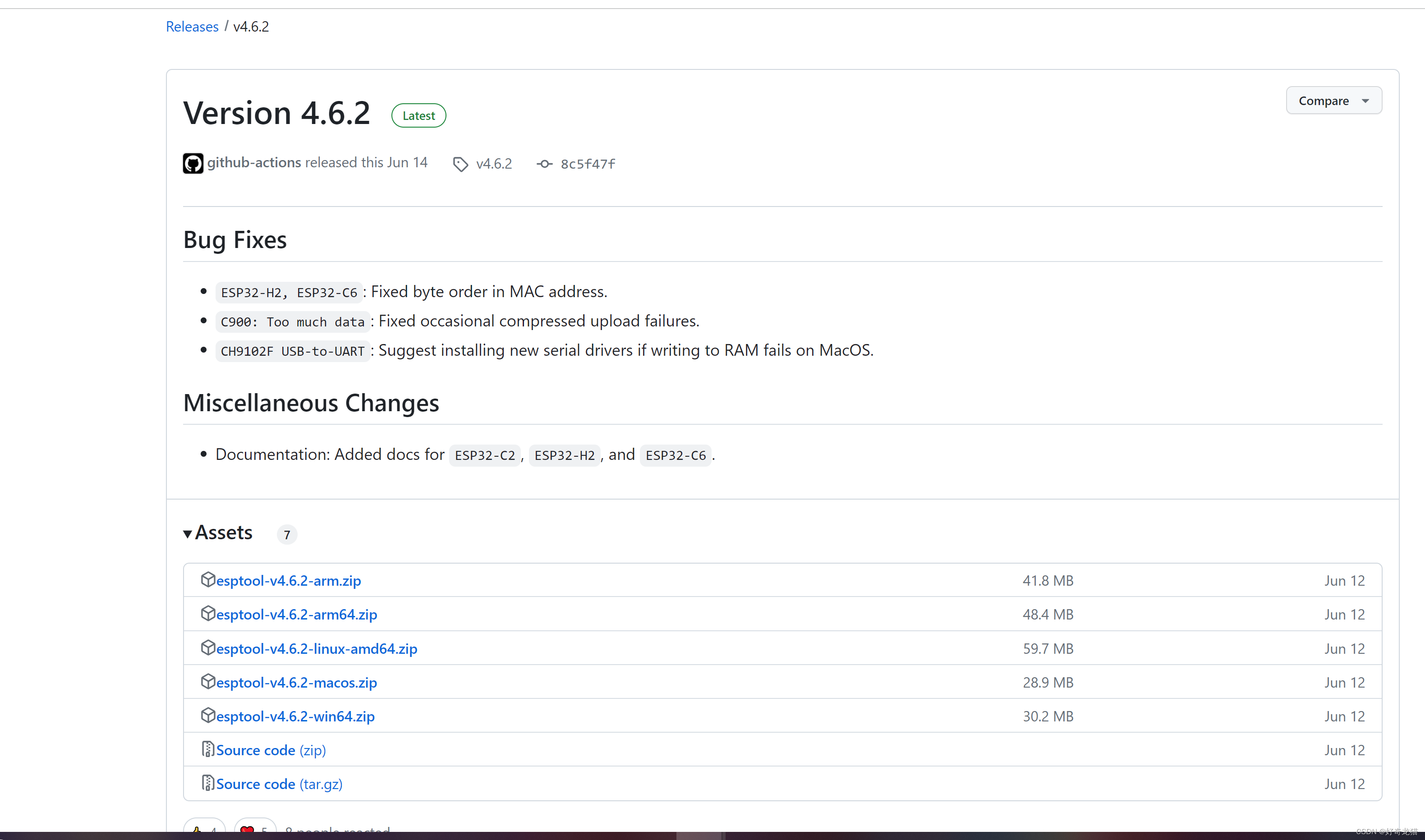Viewport: 1425px width, 840px height.
Task: Click the 'CH9102F USB-to-UART' code label
Action: [293, 352]
